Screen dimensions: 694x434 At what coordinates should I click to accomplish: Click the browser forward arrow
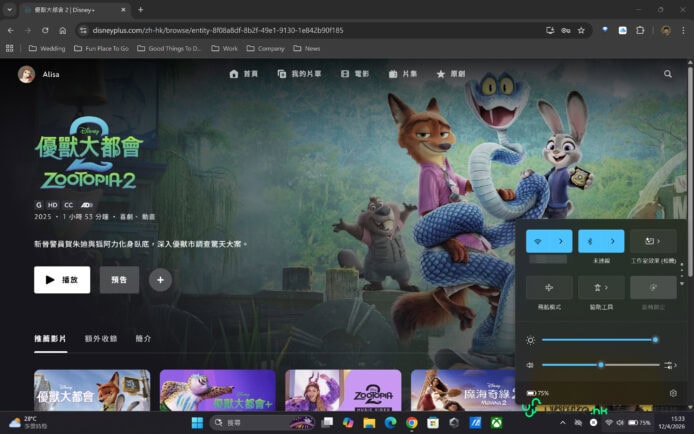[28, 30]
